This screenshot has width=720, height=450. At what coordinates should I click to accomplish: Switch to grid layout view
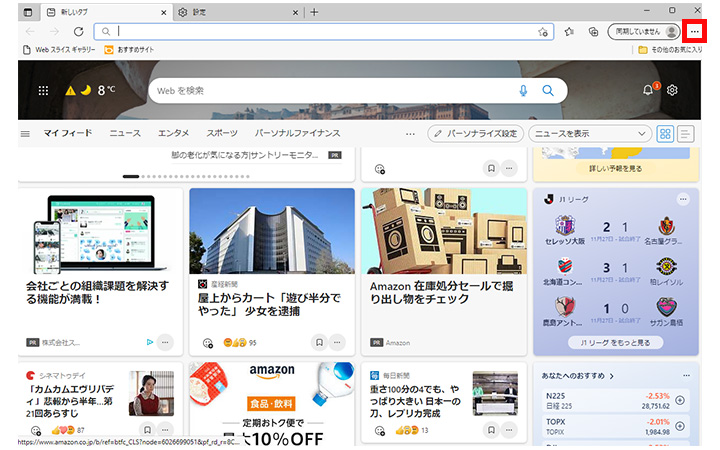tap(665, 134)
